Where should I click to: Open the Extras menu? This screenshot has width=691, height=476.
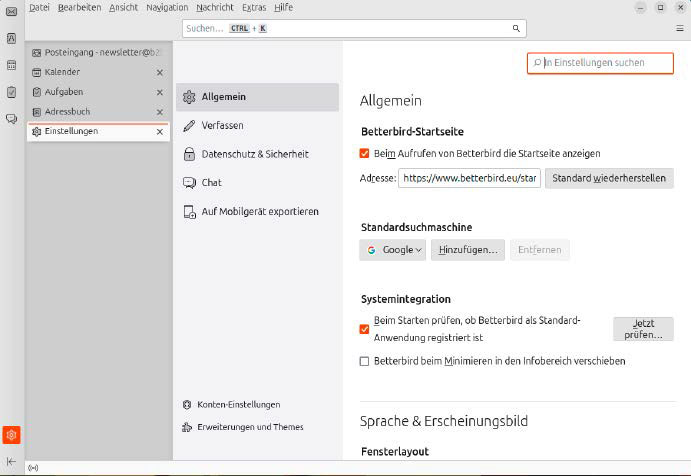(254, 7)
